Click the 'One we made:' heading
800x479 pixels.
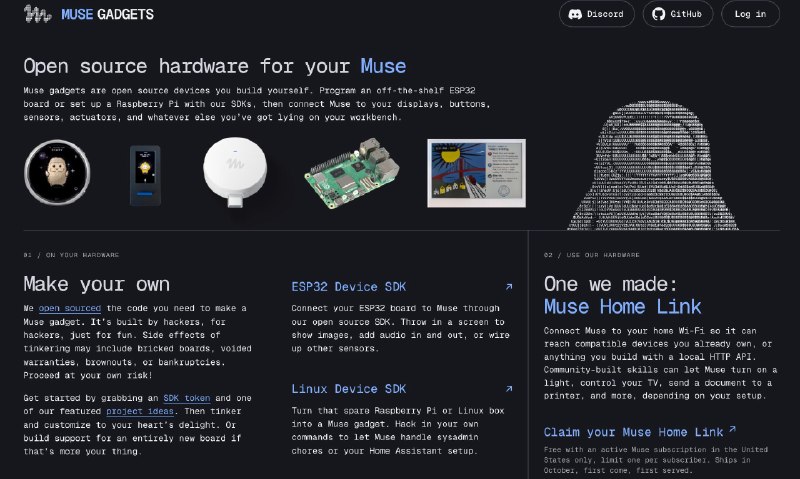610,284
